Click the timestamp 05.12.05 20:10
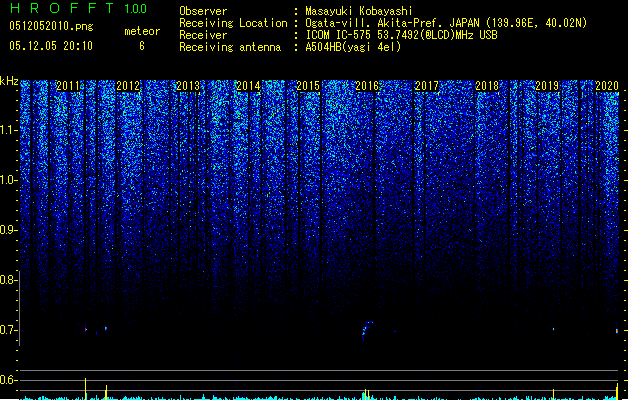This screenshot has height=400, width=629. (51, 46)
